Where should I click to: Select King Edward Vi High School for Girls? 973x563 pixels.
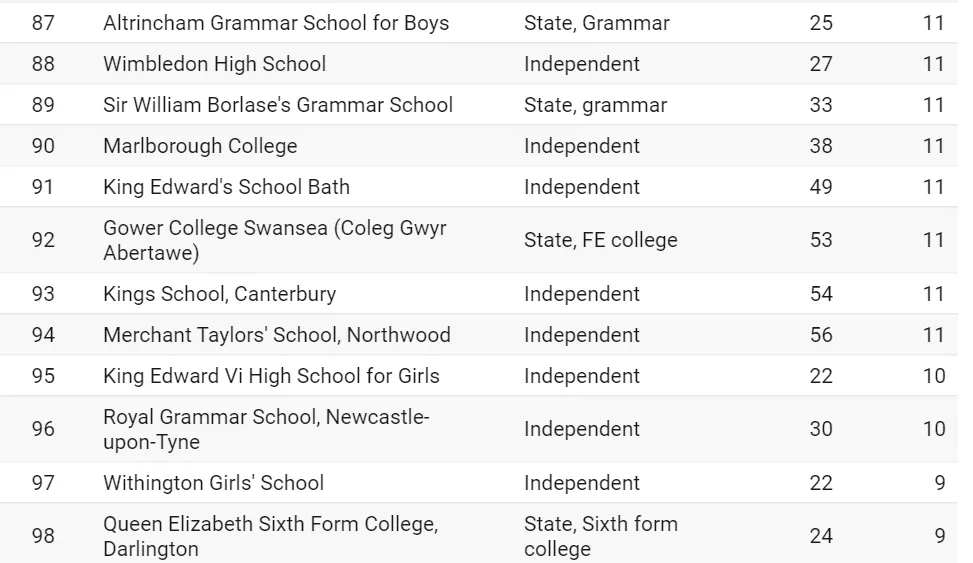(x=271, y=376)
